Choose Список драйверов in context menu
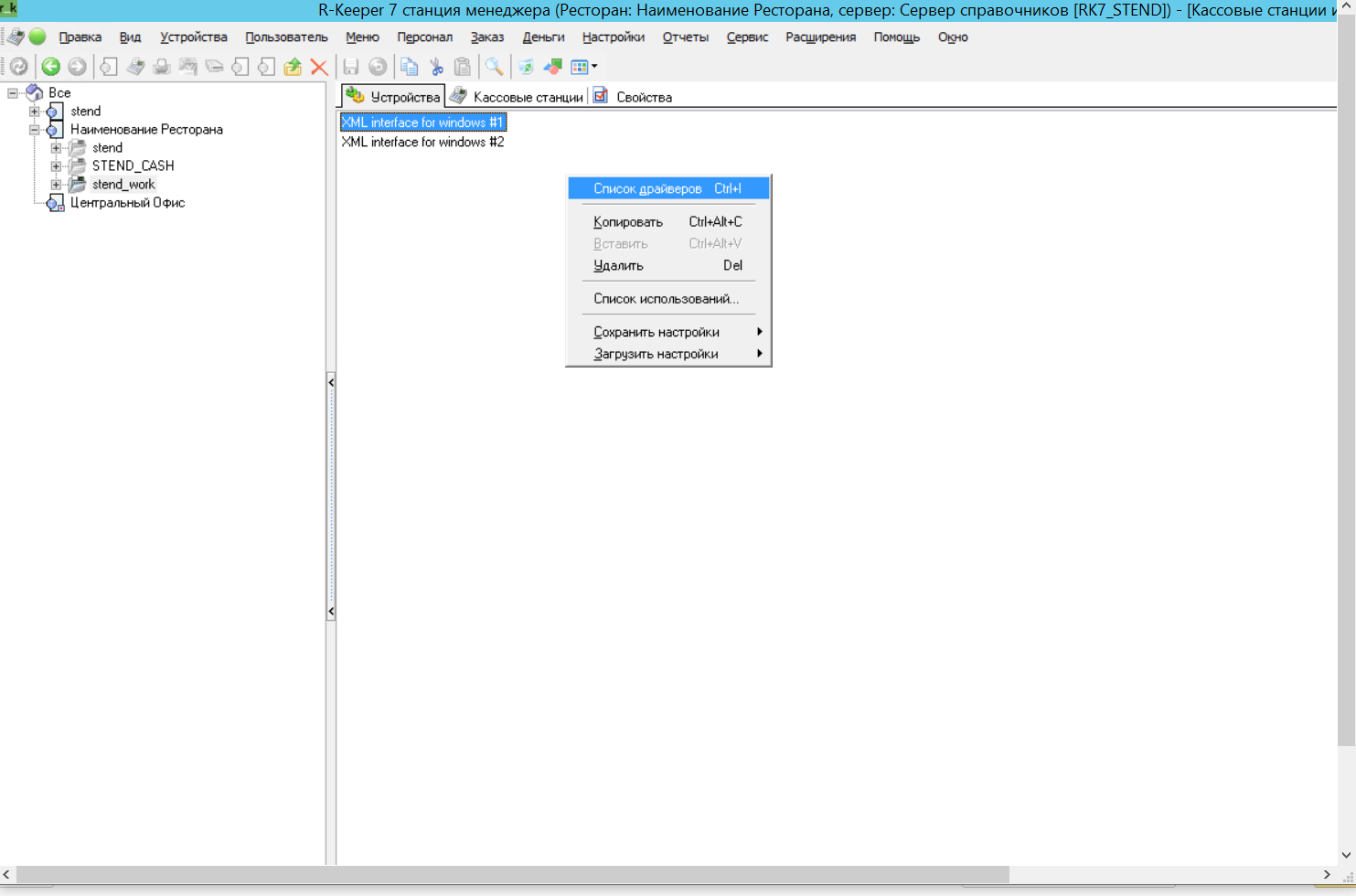The width and height of the screenshot is (1356, 896). coord(667,188)
